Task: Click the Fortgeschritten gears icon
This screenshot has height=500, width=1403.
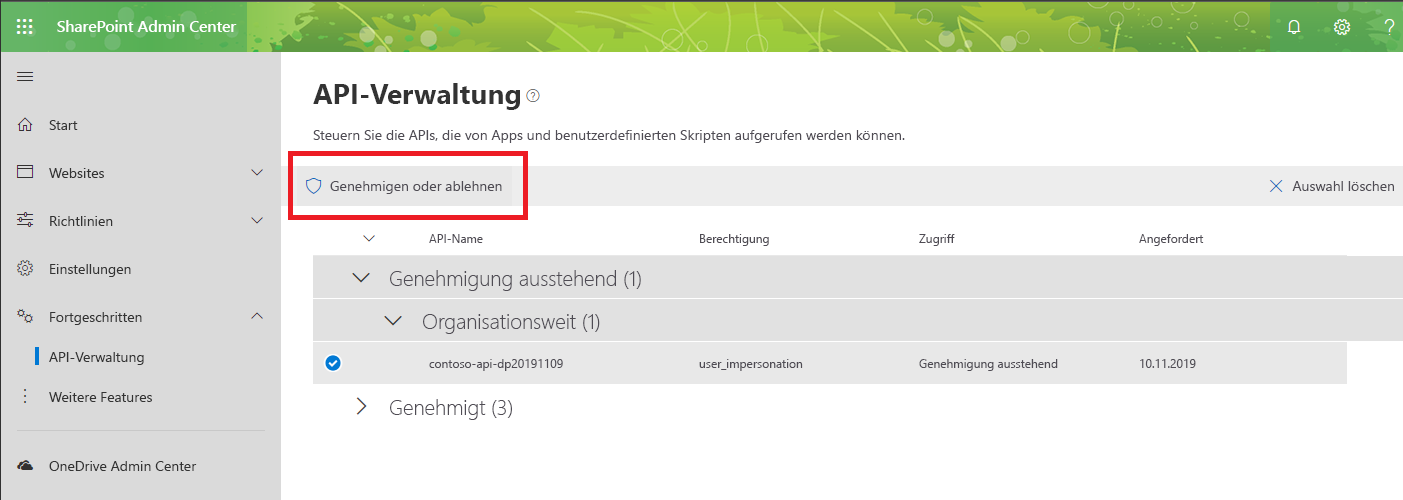Action: click(x=26, y=316)
